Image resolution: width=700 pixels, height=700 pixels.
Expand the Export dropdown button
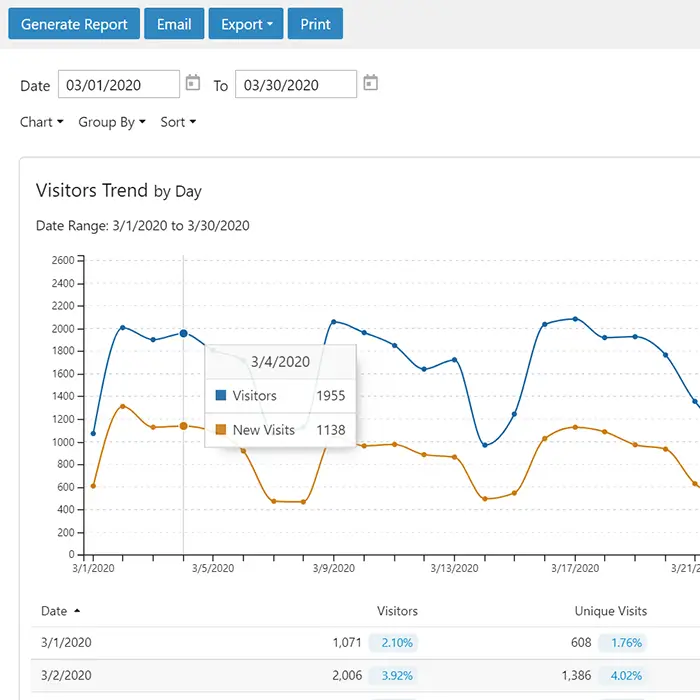(246, 24)
